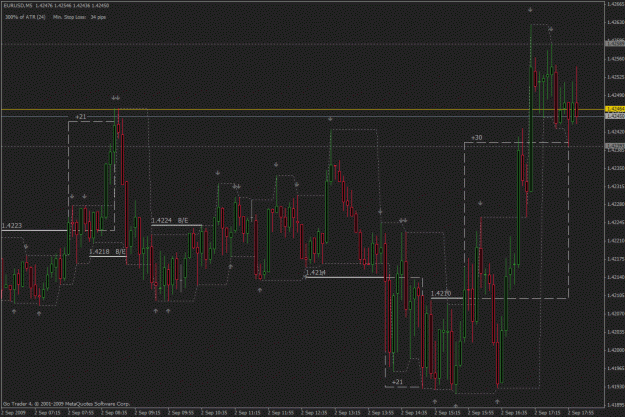Click '2 Sep 10:35' on the time axis
Viewport: 625px width, 417px height.
tap(214, 413)
